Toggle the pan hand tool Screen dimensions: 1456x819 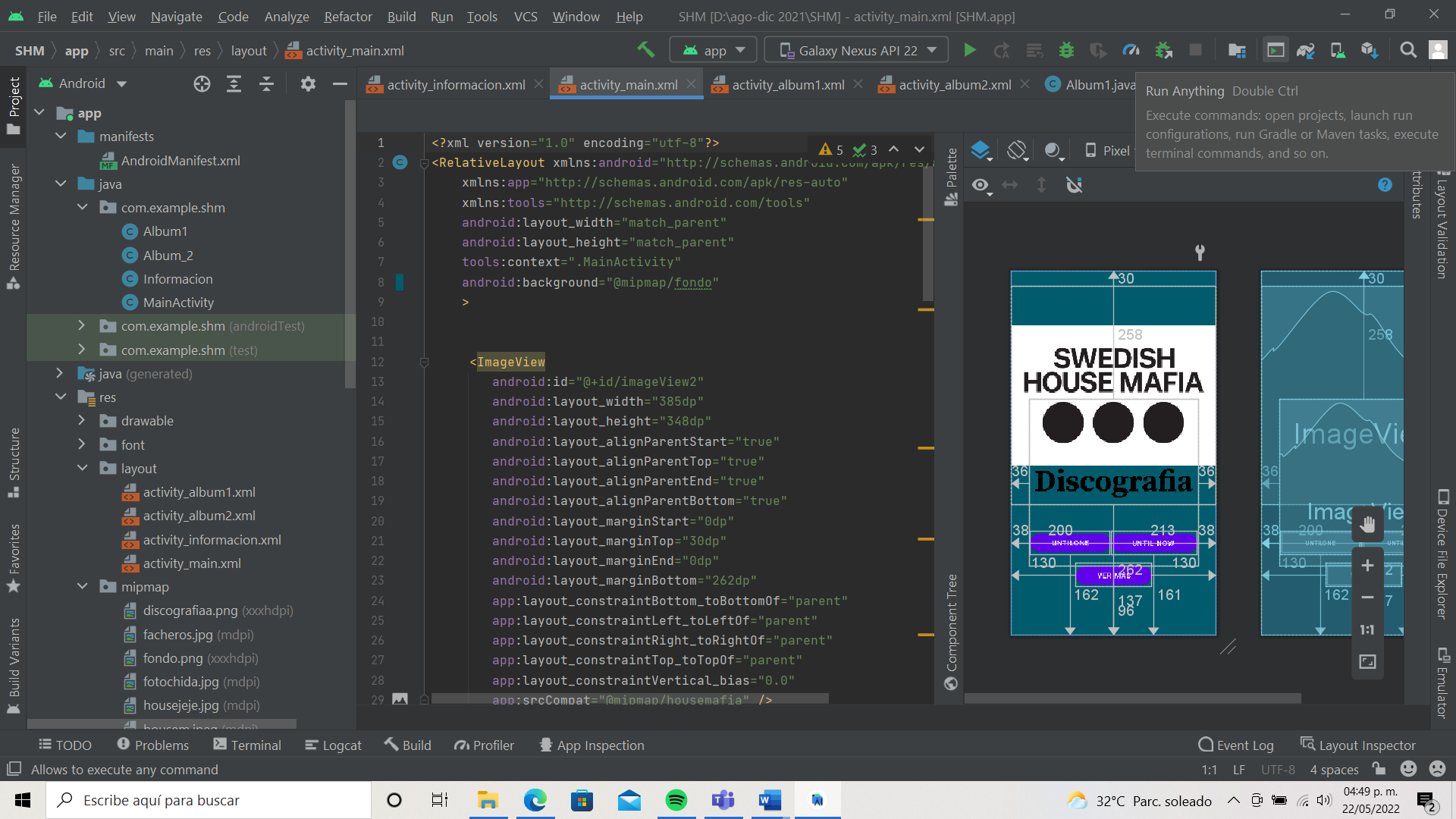1367,524
